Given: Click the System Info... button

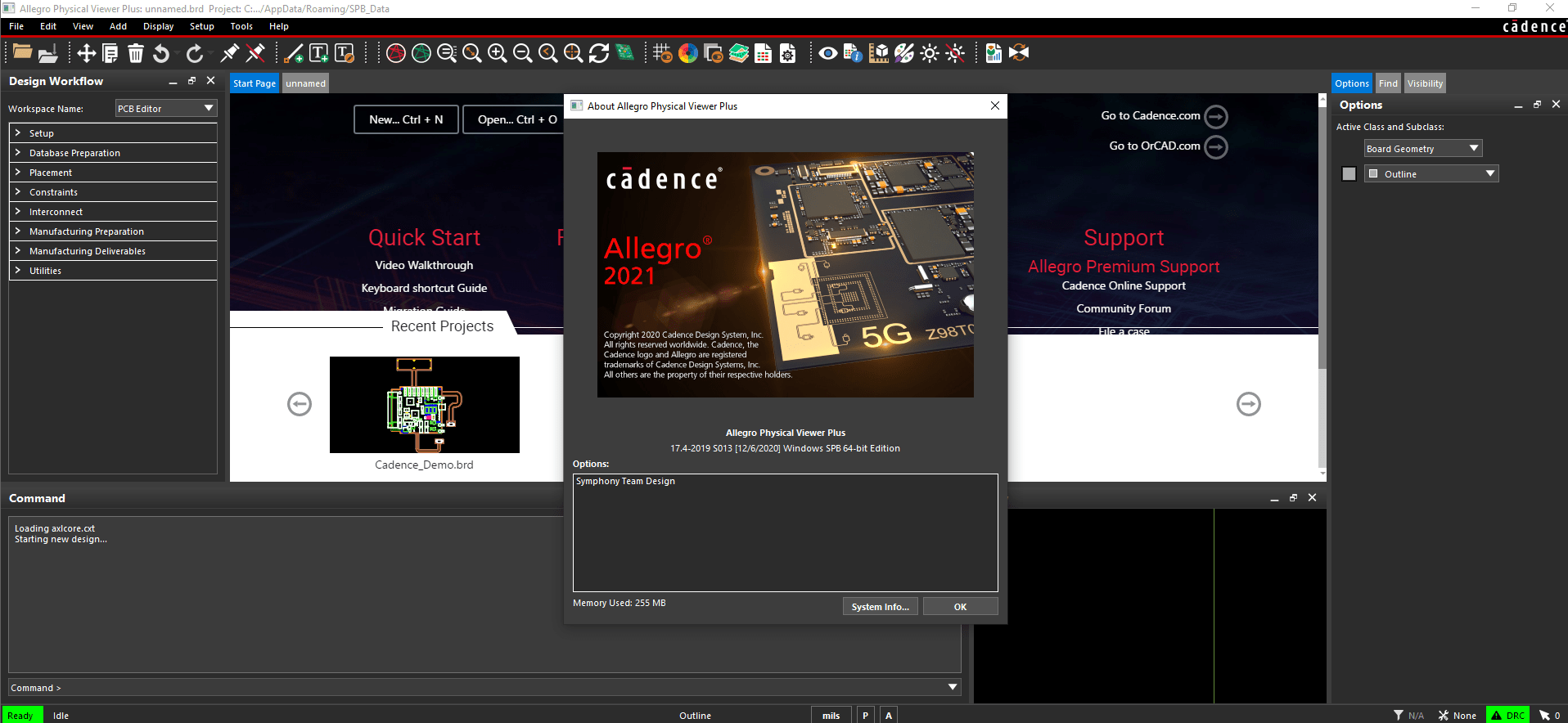Looking at the screenshot, I should click(880, 606).
